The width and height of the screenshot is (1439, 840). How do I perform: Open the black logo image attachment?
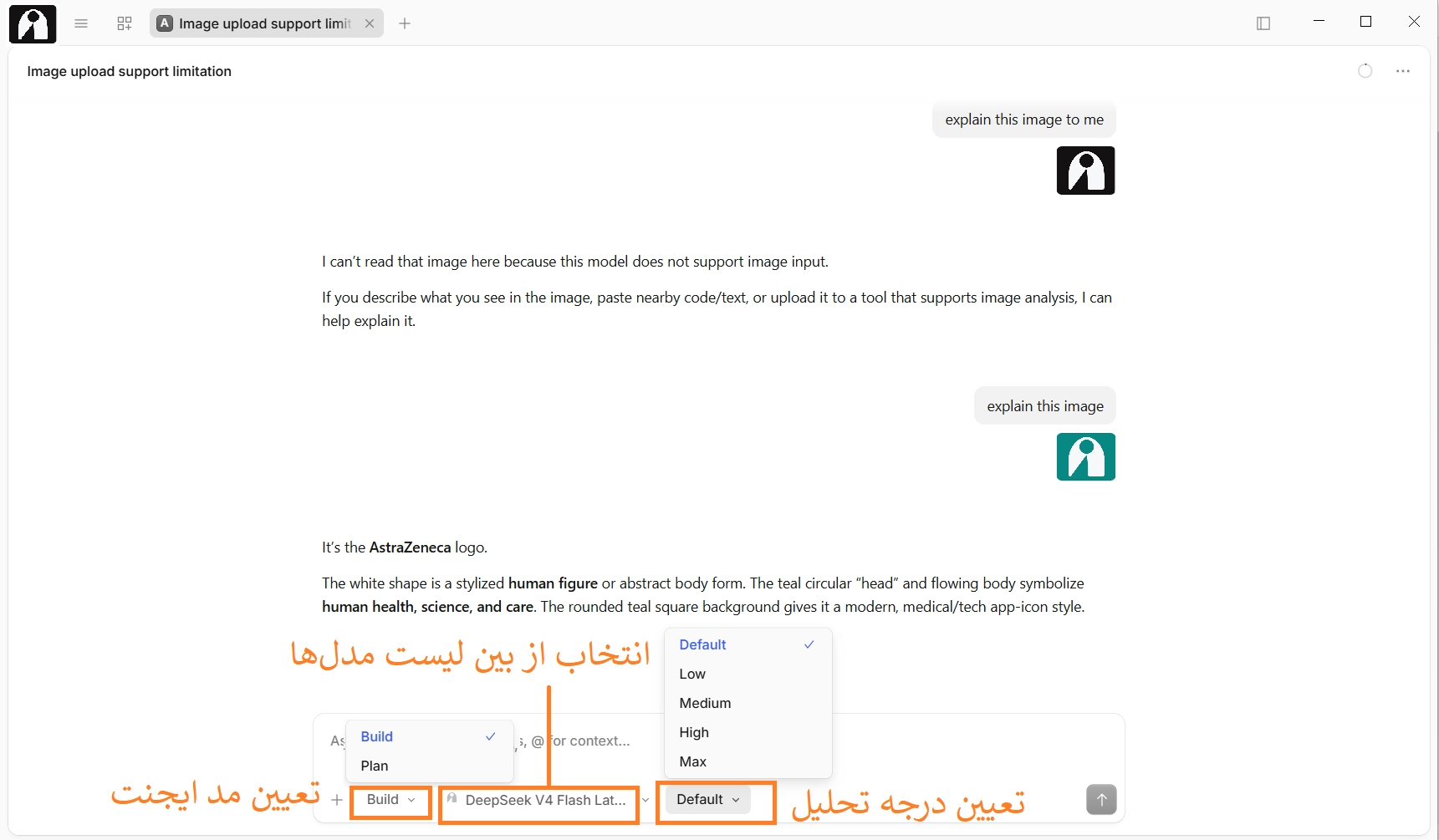click(1085, 171)
